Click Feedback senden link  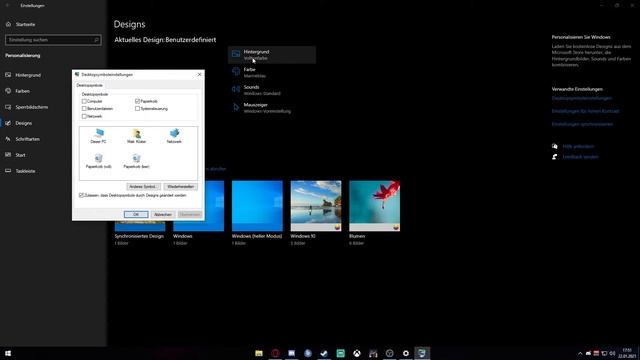[x=580, y=157]
